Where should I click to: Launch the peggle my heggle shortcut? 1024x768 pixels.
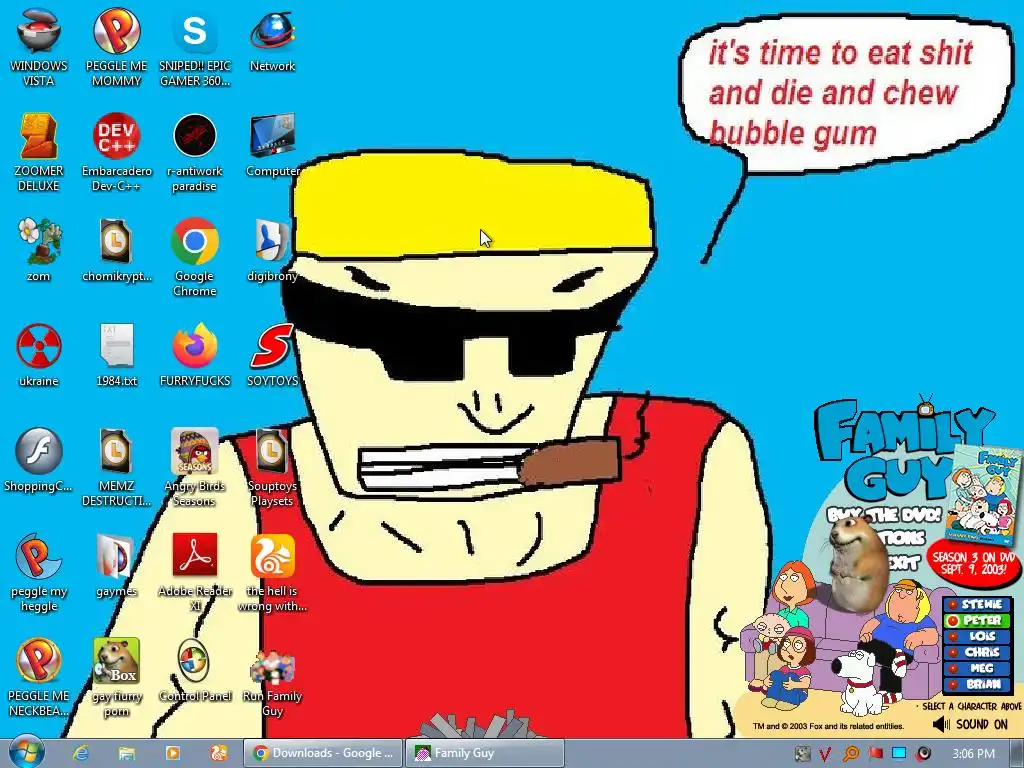(x=39, y=572)
